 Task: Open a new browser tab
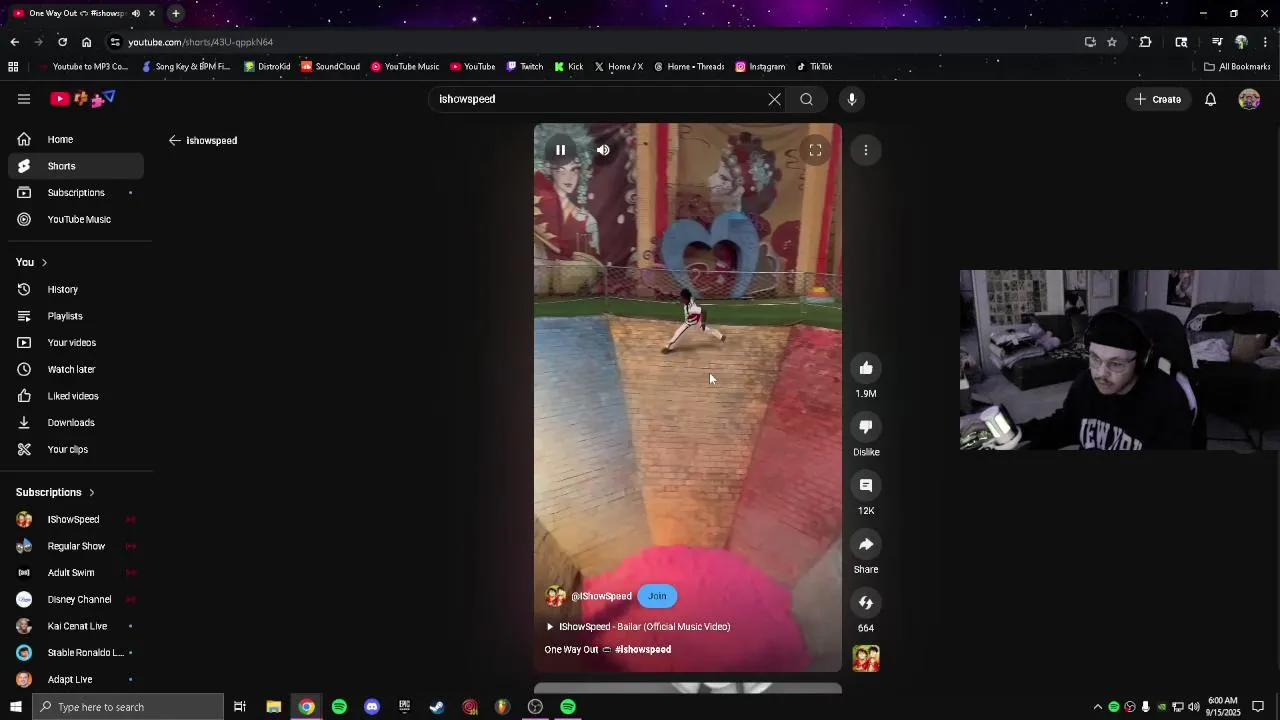click(176, 13)
